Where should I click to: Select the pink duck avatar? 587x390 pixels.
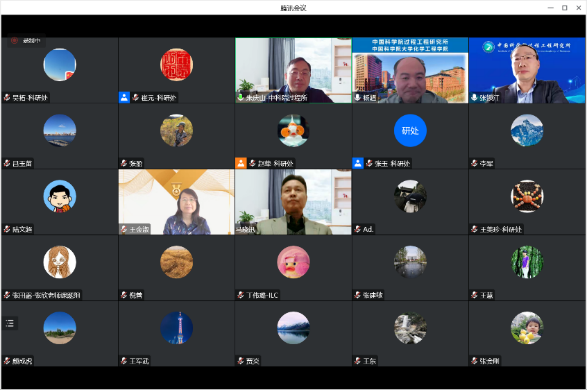coord(294,262)
